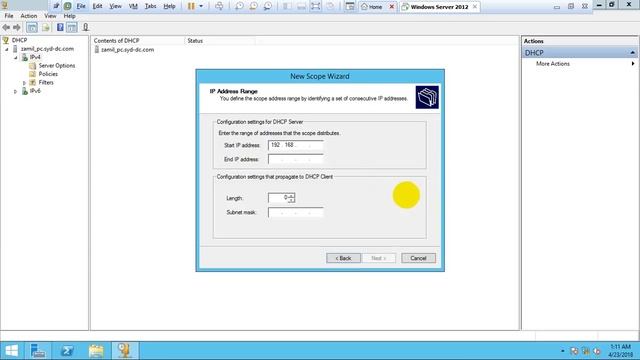The width and height of the screenshot is (640, 360).
Task: Open the VM menu in VMware toolbar
Action: (133, 6)
